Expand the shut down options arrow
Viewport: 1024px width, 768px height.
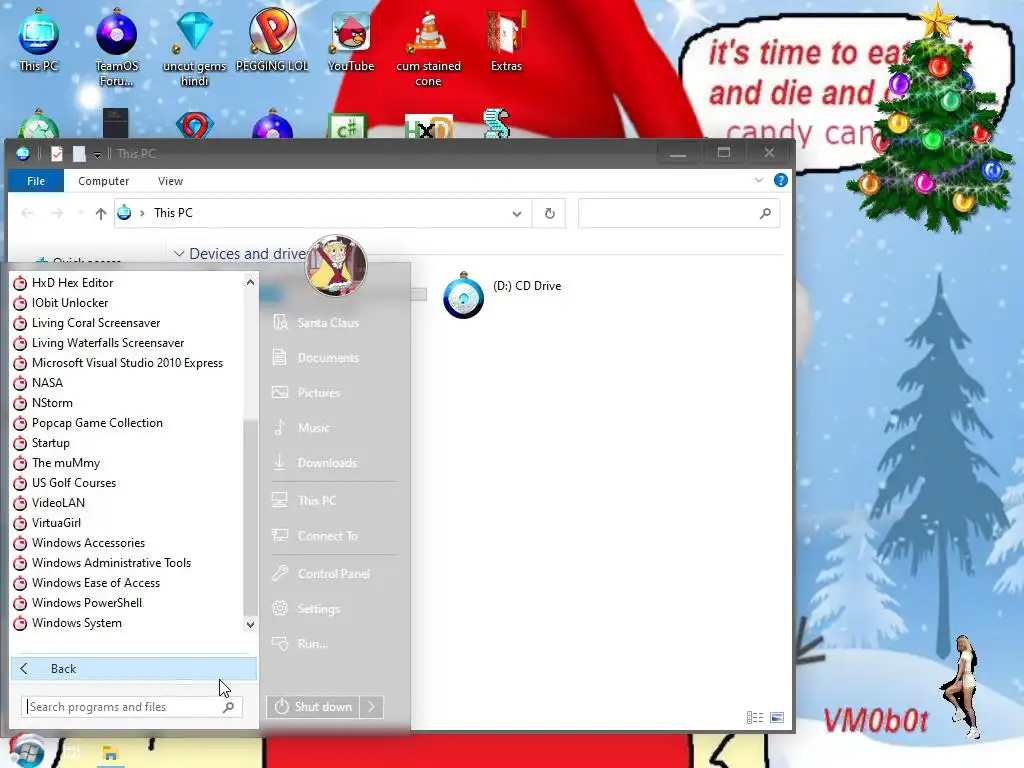[371, 707]
